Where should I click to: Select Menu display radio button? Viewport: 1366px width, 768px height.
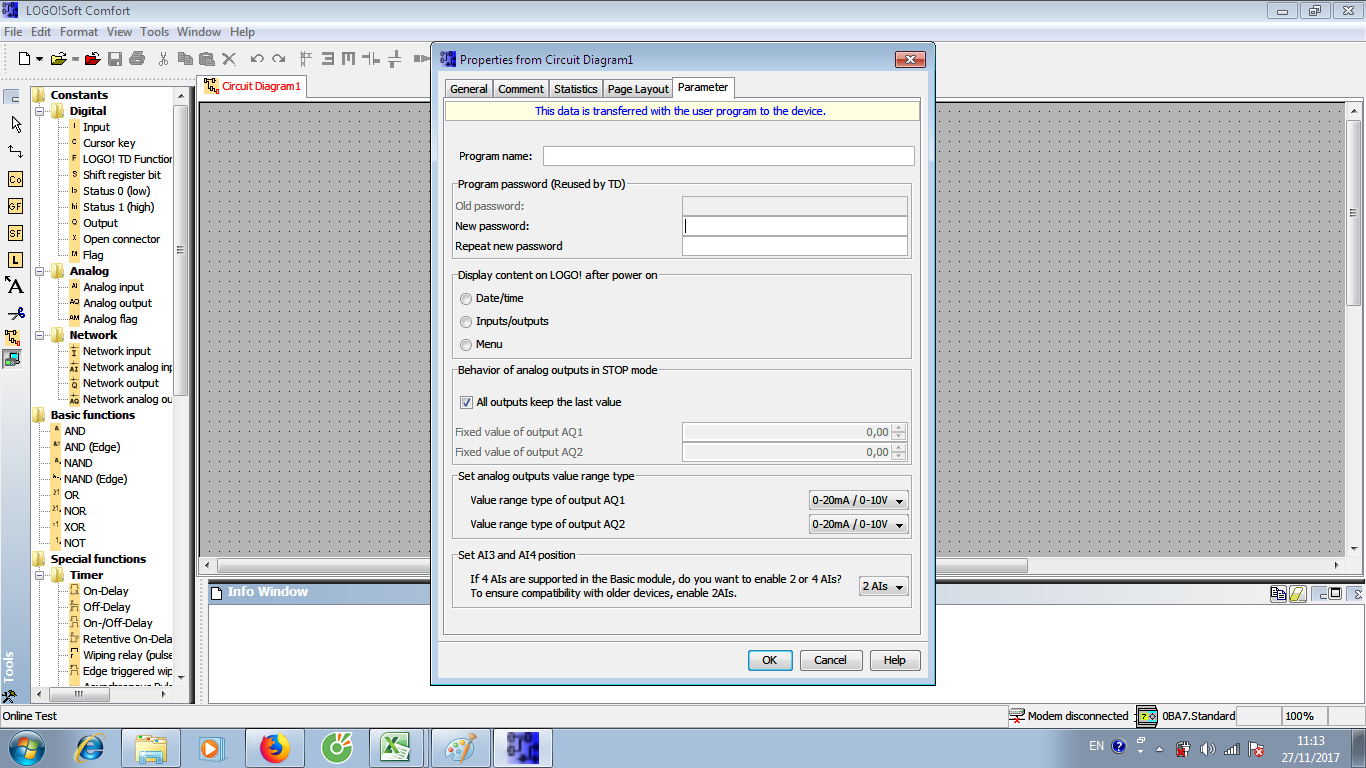pos(466,345)
